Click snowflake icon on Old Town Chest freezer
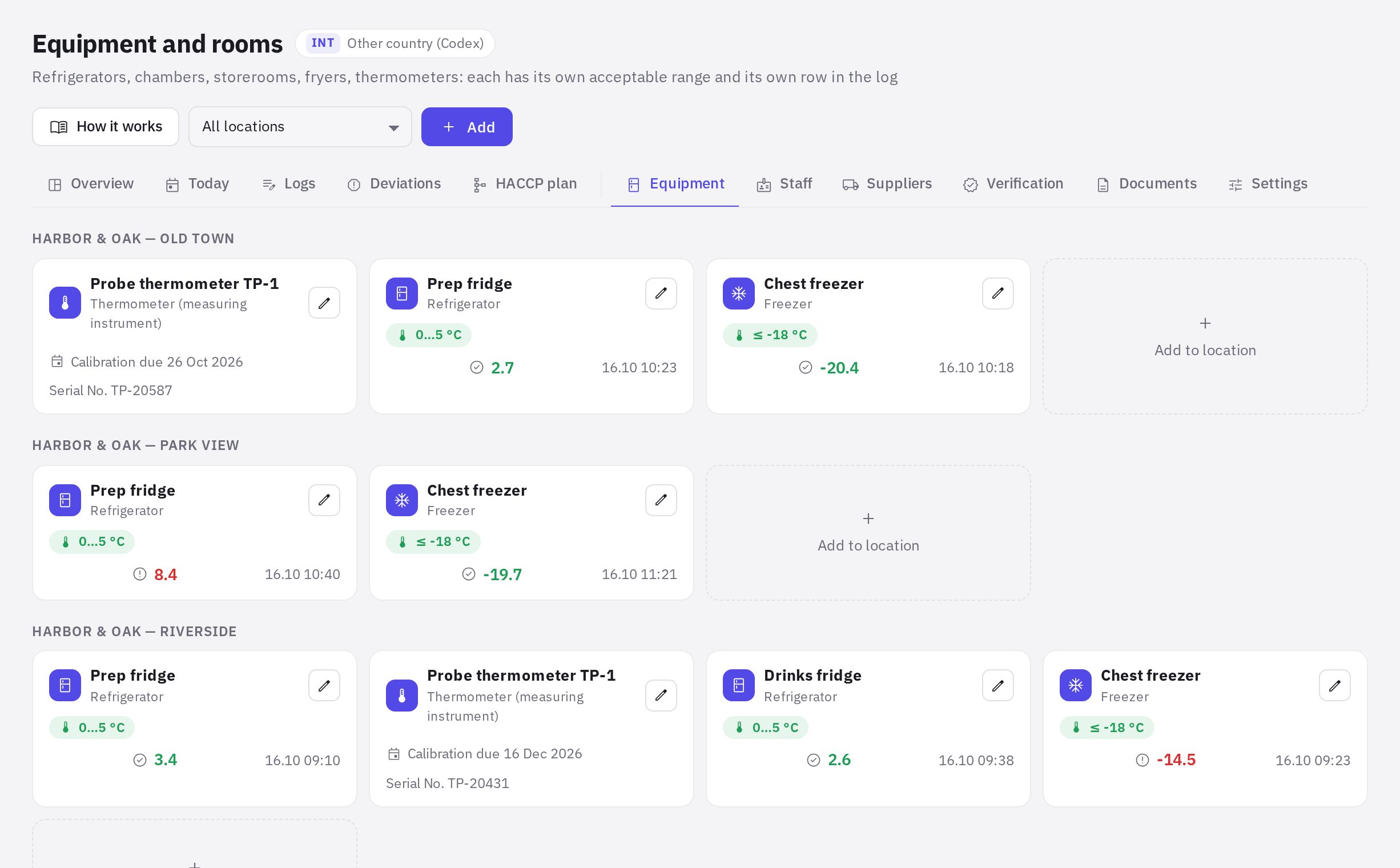Viewport: 1400px width, 868px height. tap(739, 294)
